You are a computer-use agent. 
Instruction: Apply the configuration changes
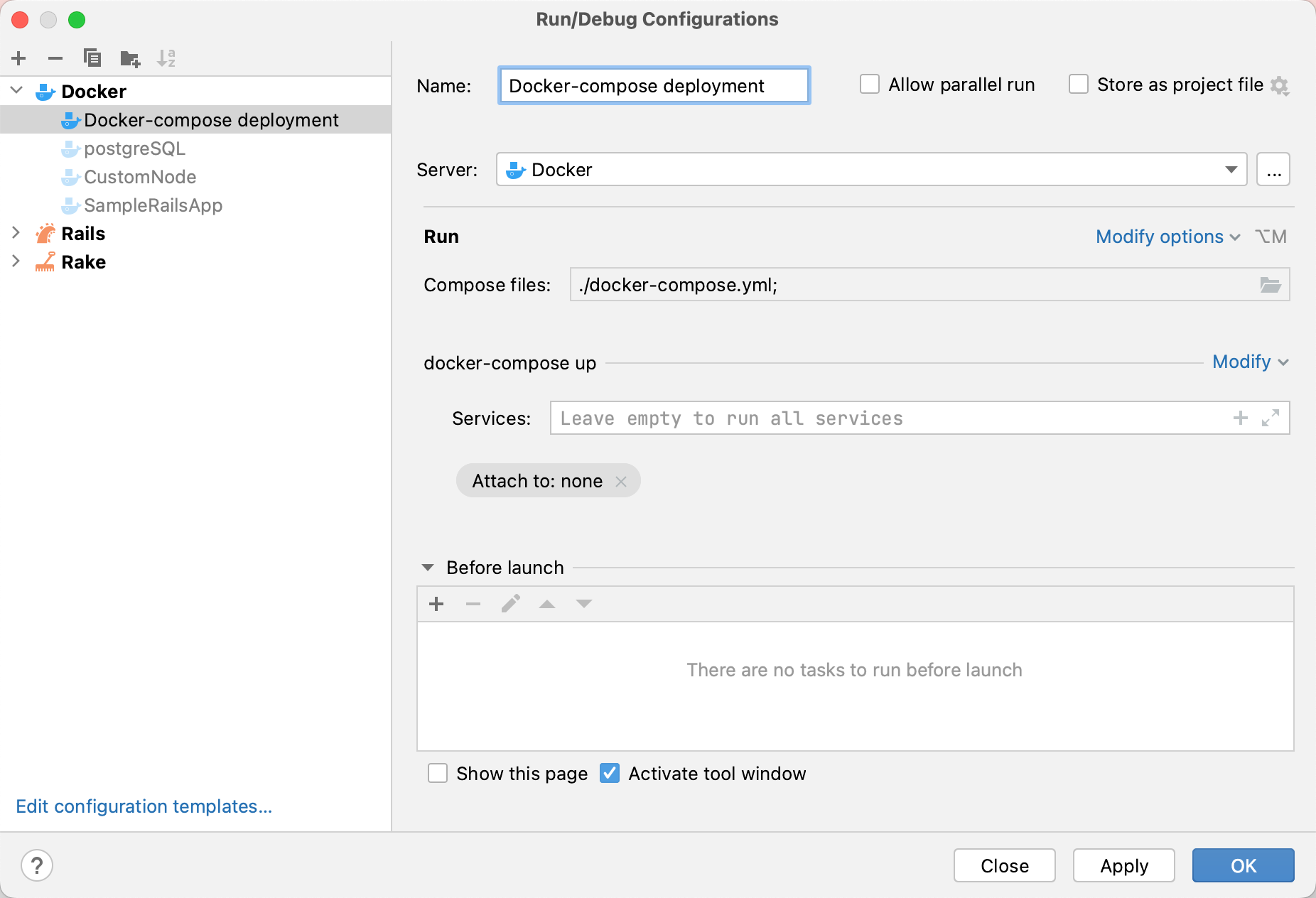[1123, 865]
